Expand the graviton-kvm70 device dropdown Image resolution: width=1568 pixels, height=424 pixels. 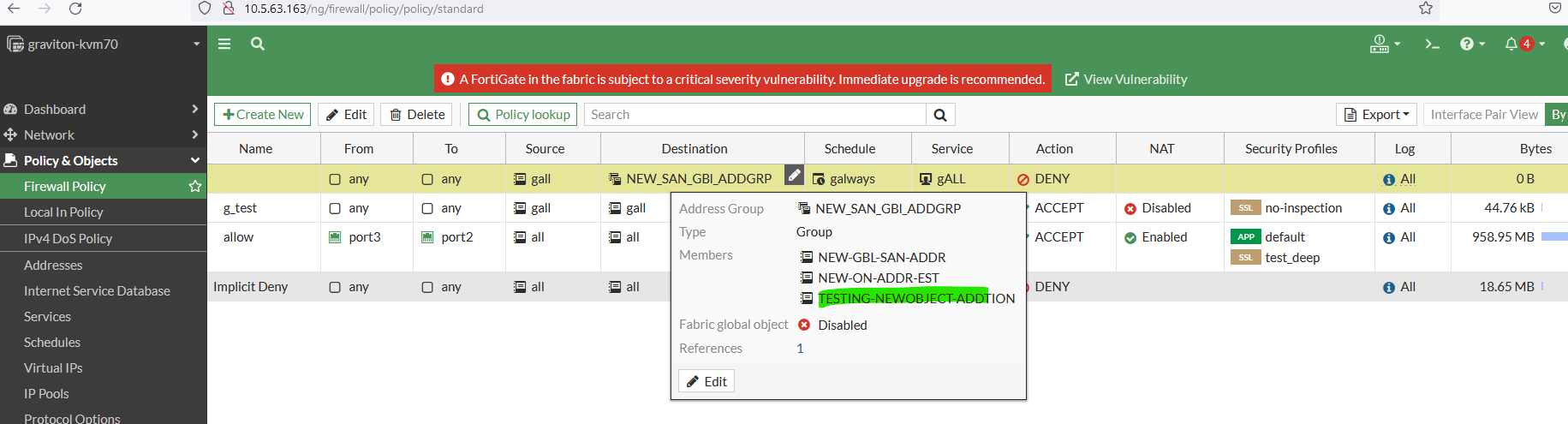pos(196,44)
